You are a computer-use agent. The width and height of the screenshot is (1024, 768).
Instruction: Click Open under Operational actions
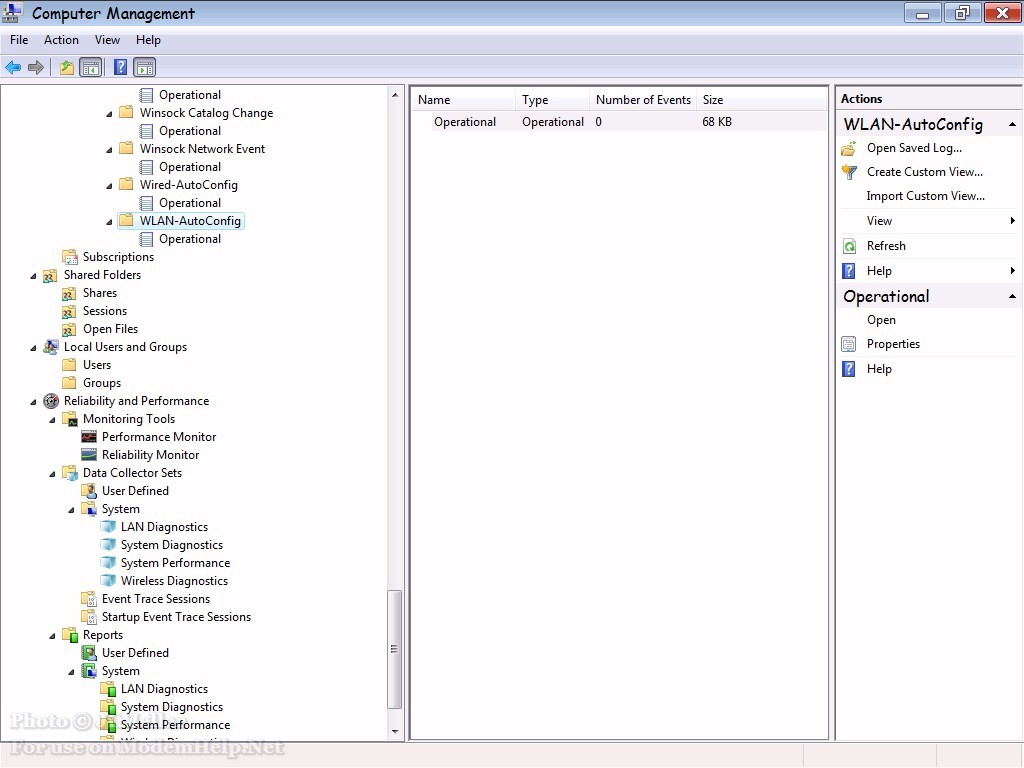(881, 320)
